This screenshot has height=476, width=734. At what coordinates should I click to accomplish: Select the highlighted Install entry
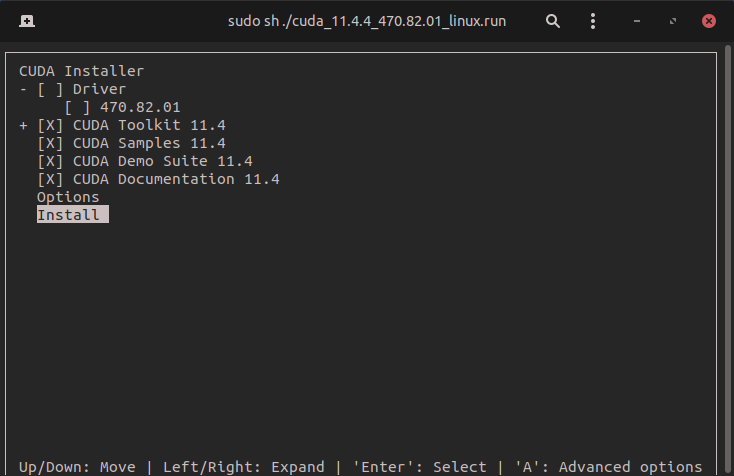(x=68, y=215)
